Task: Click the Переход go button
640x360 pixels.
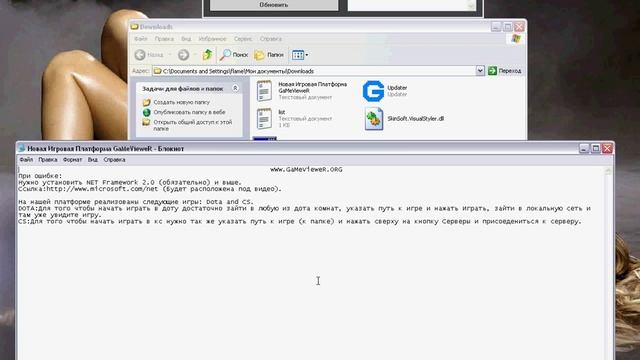Action: coord(504,71)
